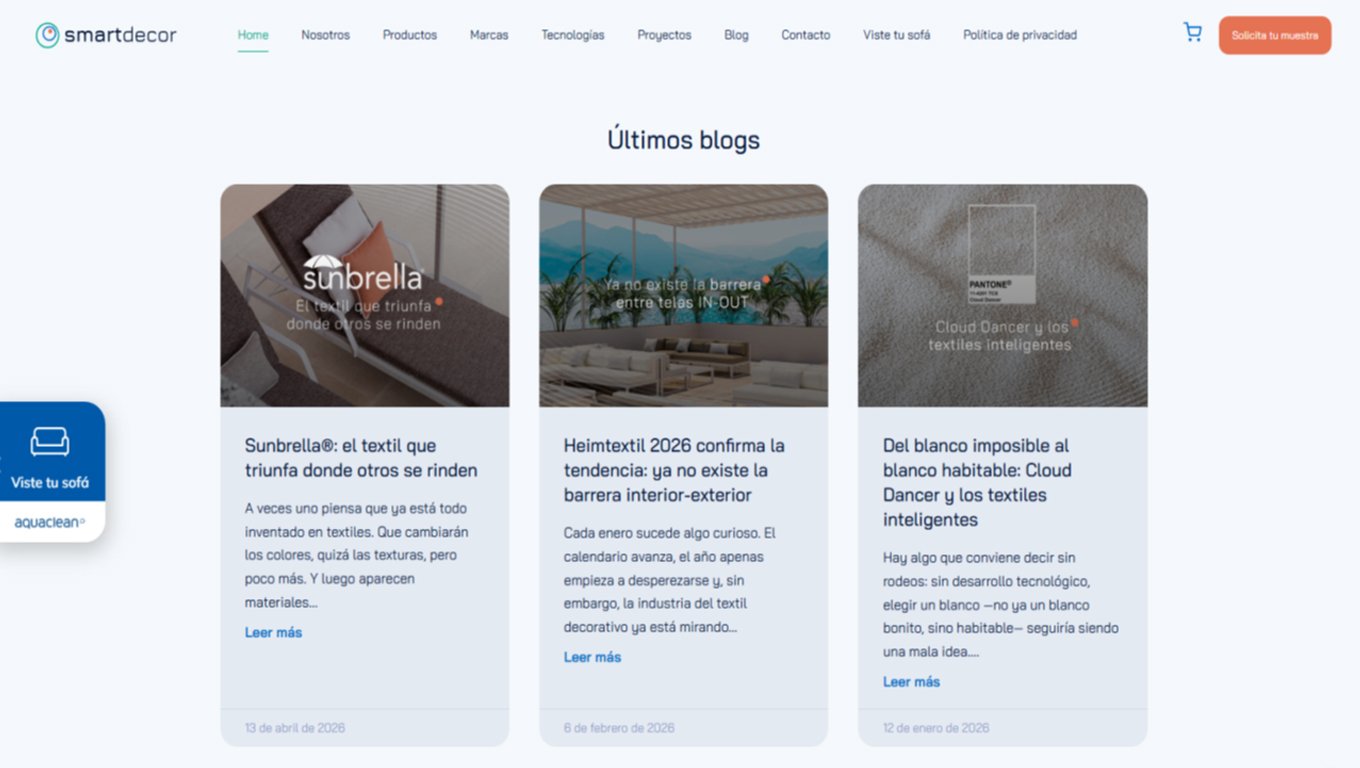Open the Nosotros page
The height and width of the screenshot is (768, 1360).
click(x=326, y=35)
